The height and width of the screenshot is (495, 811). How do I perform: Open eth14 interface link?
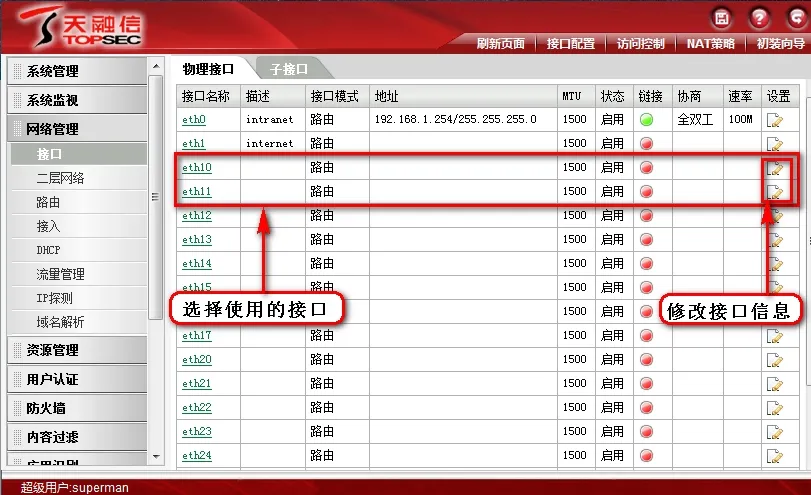coord(197,263)
